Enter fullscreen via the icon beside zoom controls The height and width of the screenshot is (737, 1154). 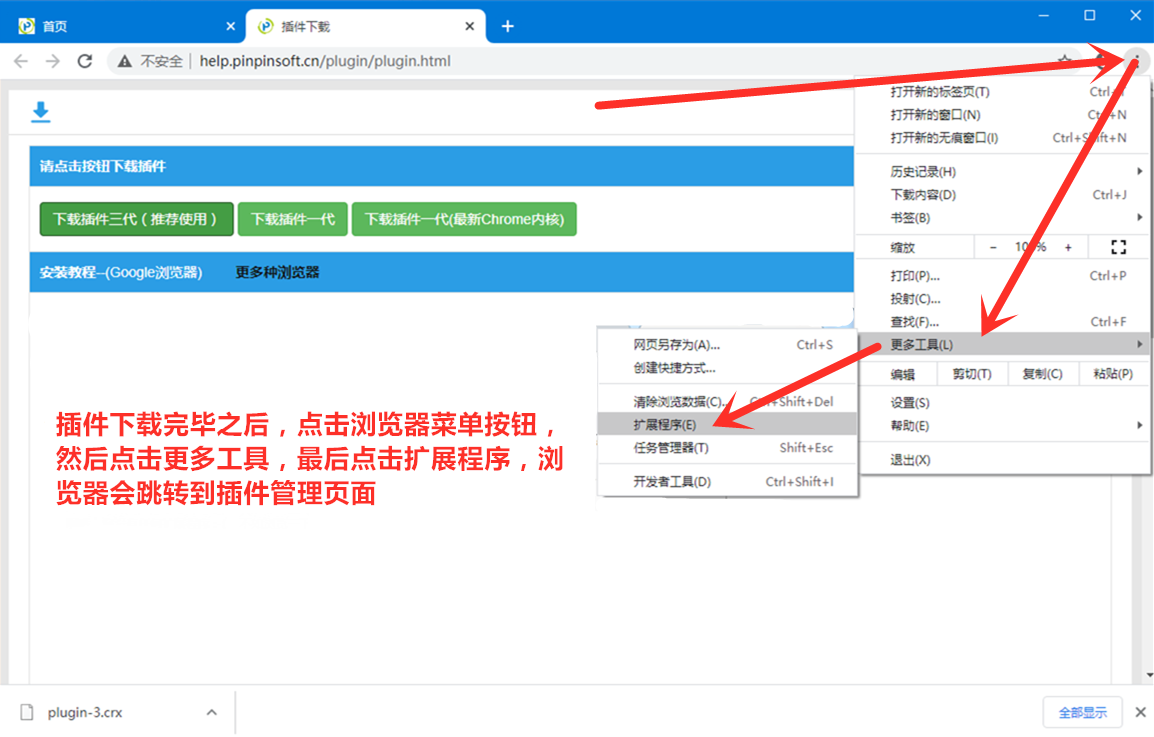[x=1117, y=246]
